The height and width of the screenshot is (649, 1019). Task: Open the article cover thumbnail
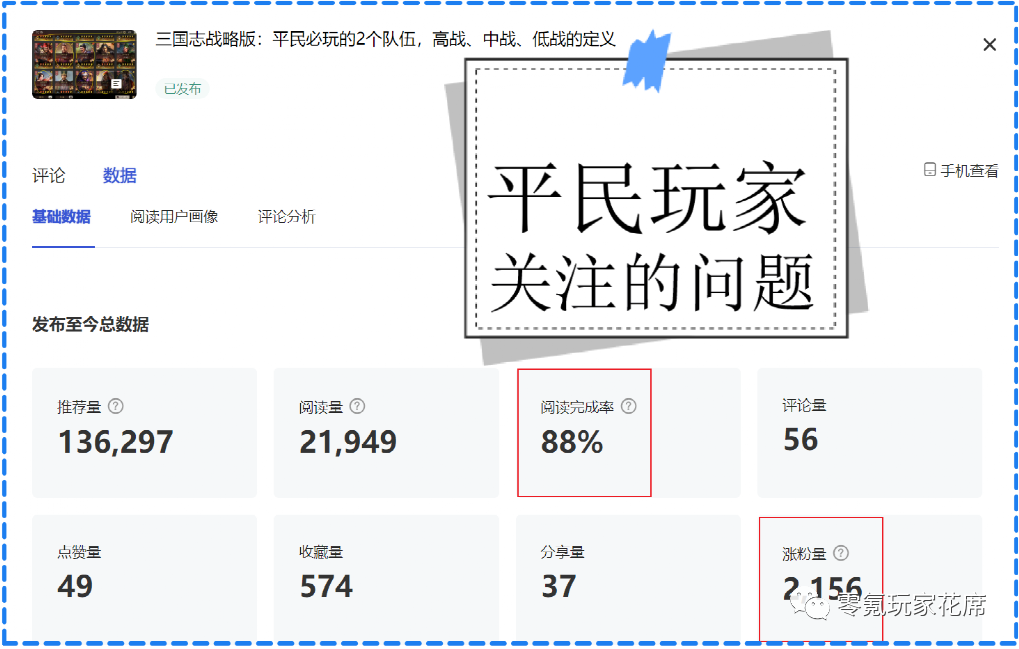coord(84,64)
